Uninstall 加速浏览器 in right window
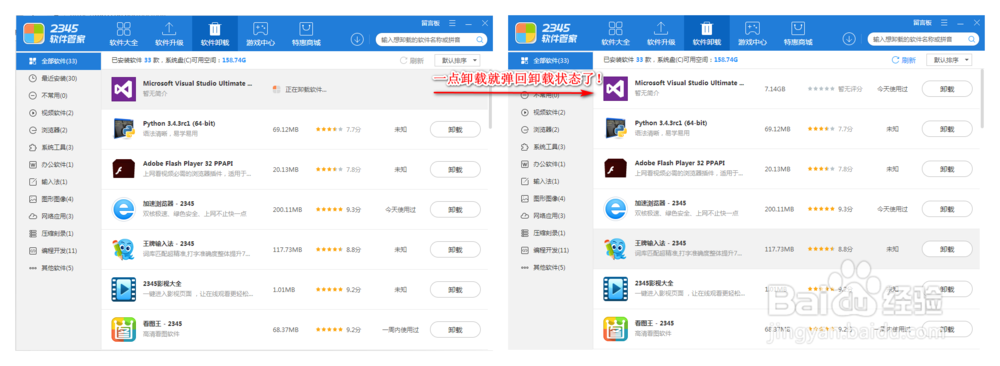1000x366 pixels. [x=947, y=210]
